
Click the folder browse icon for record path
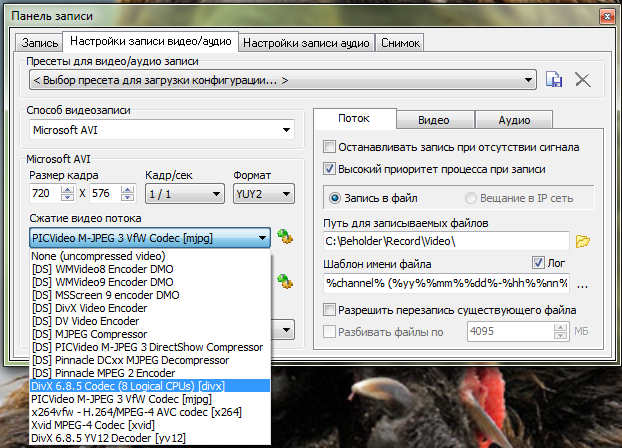click(585, 241)
